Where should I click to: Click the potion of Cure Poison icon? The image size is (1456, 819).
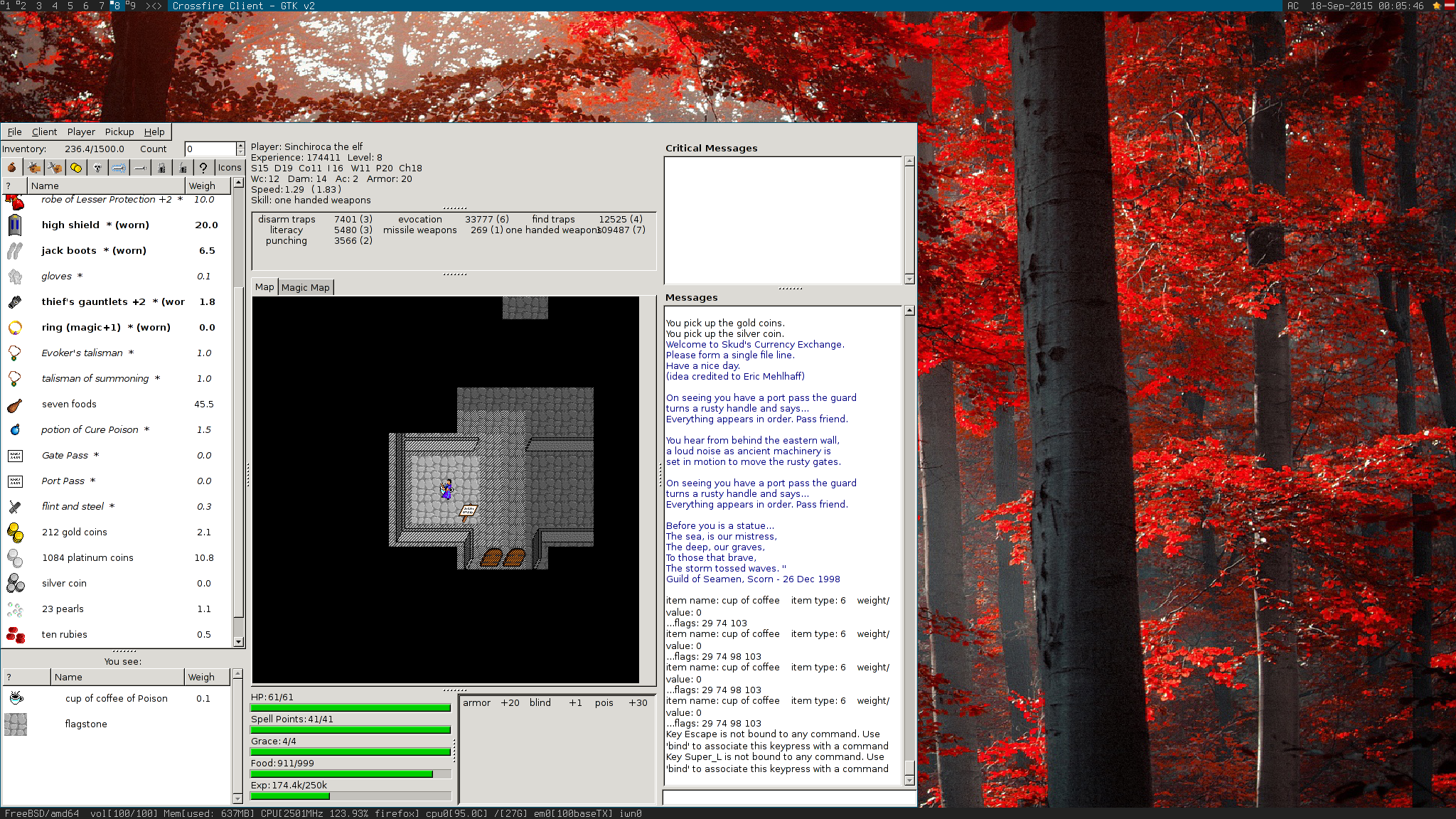(15, 429)
